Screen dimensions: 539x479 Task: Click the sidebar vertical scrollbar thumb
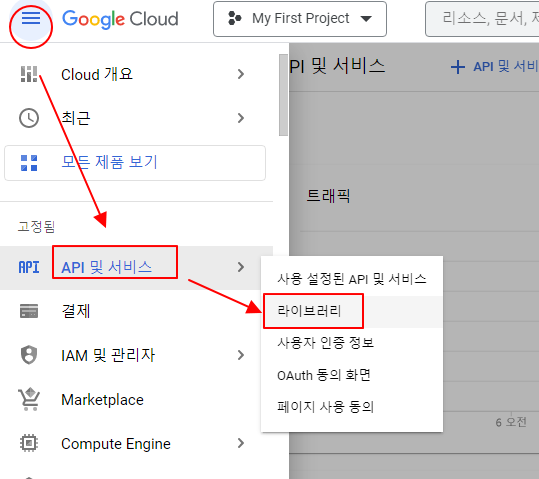click(283, 95)
